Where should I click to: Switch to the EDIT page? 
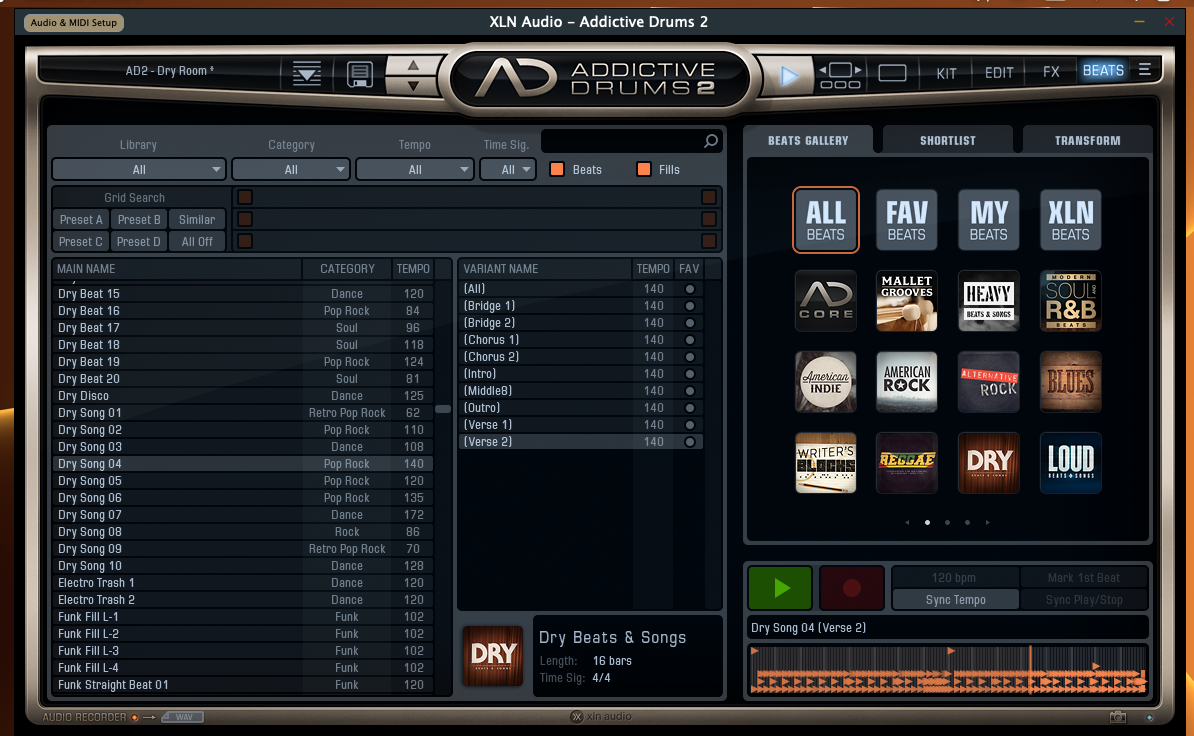point(999,73)
